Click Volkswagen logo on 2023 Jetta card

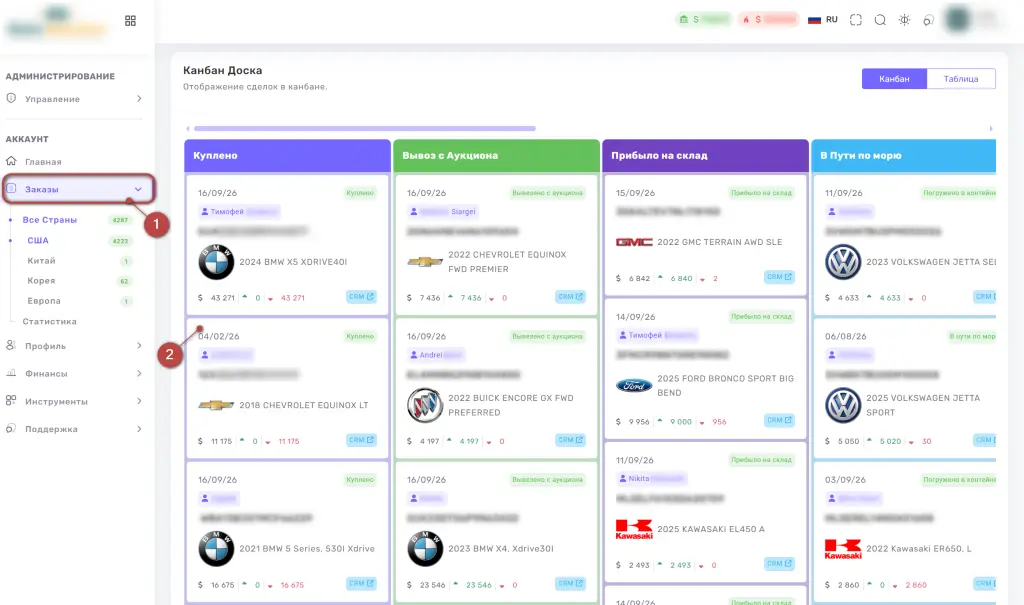tap(843, 262)
